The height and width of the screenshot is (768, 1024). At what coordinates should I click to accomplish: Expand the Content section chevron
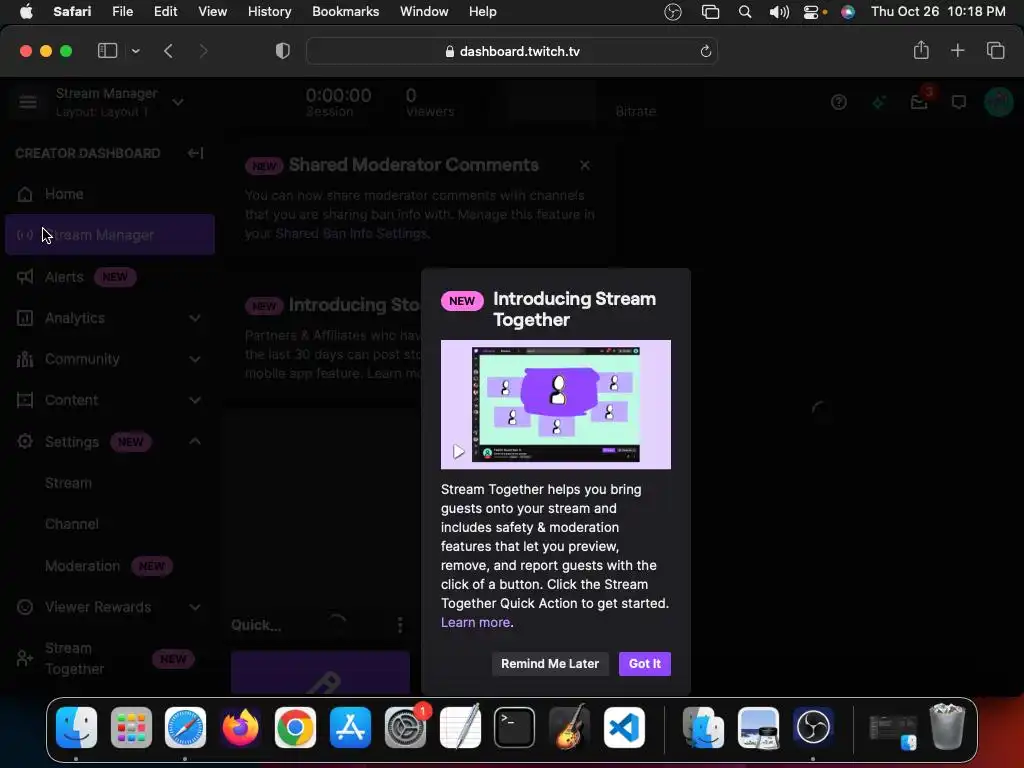(195, 400)
